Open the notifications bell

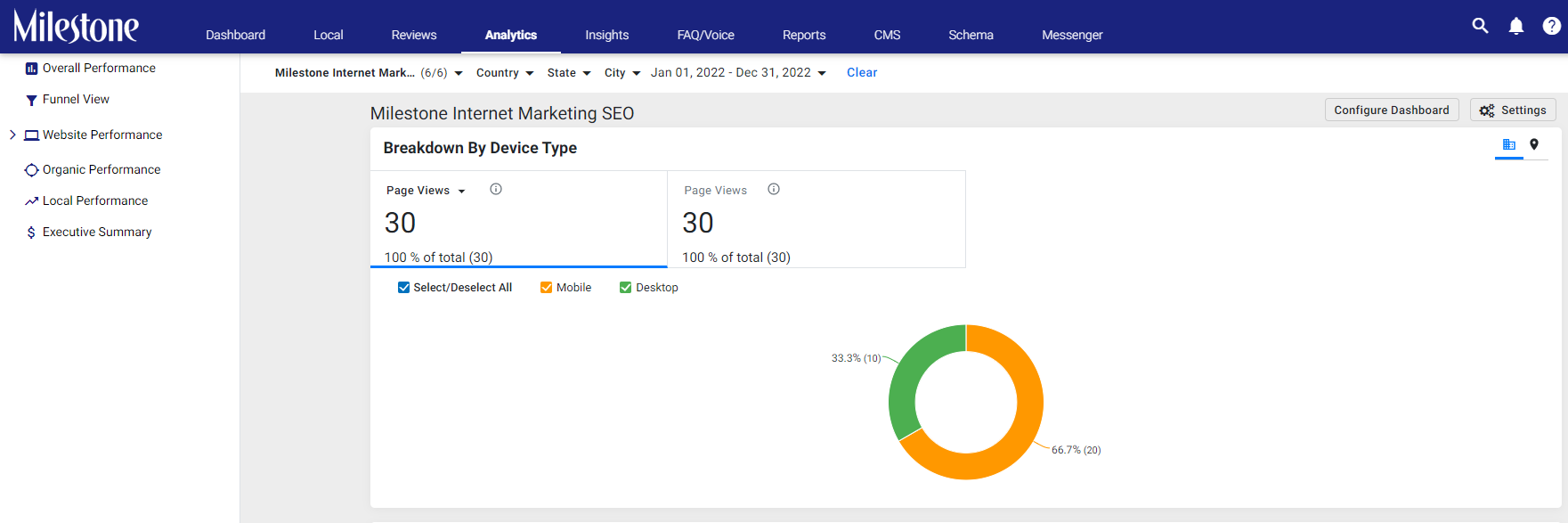(x=1516, y=26)
